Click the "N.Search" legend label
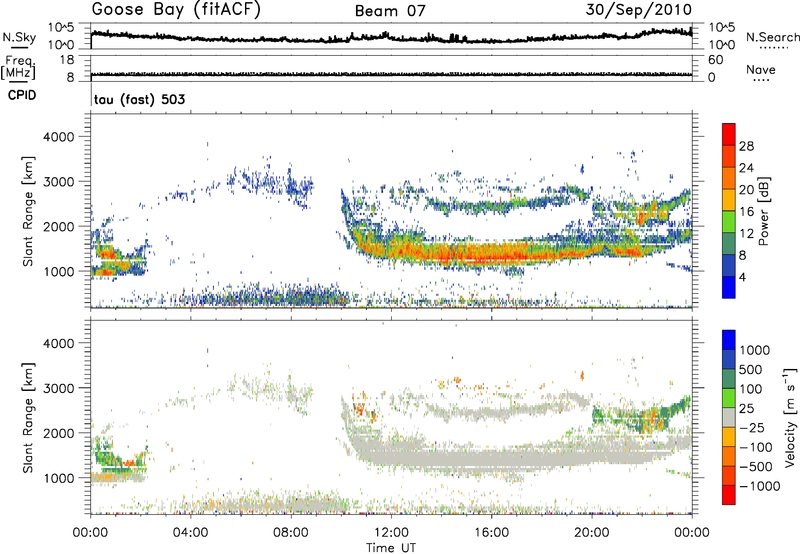This screenshot has height=554, width=800. [772, 37]
